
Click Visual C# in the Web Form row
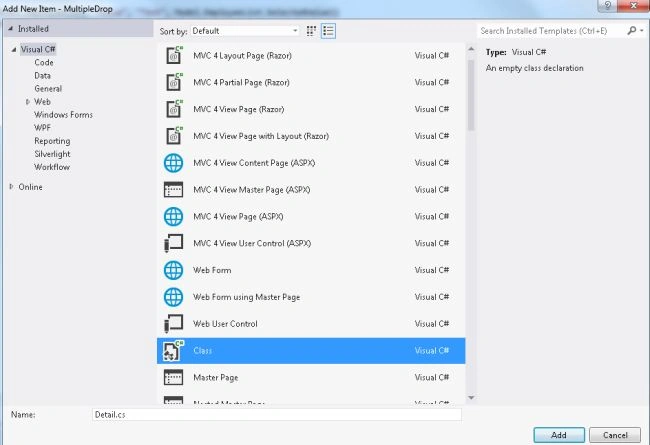[432, 270]
